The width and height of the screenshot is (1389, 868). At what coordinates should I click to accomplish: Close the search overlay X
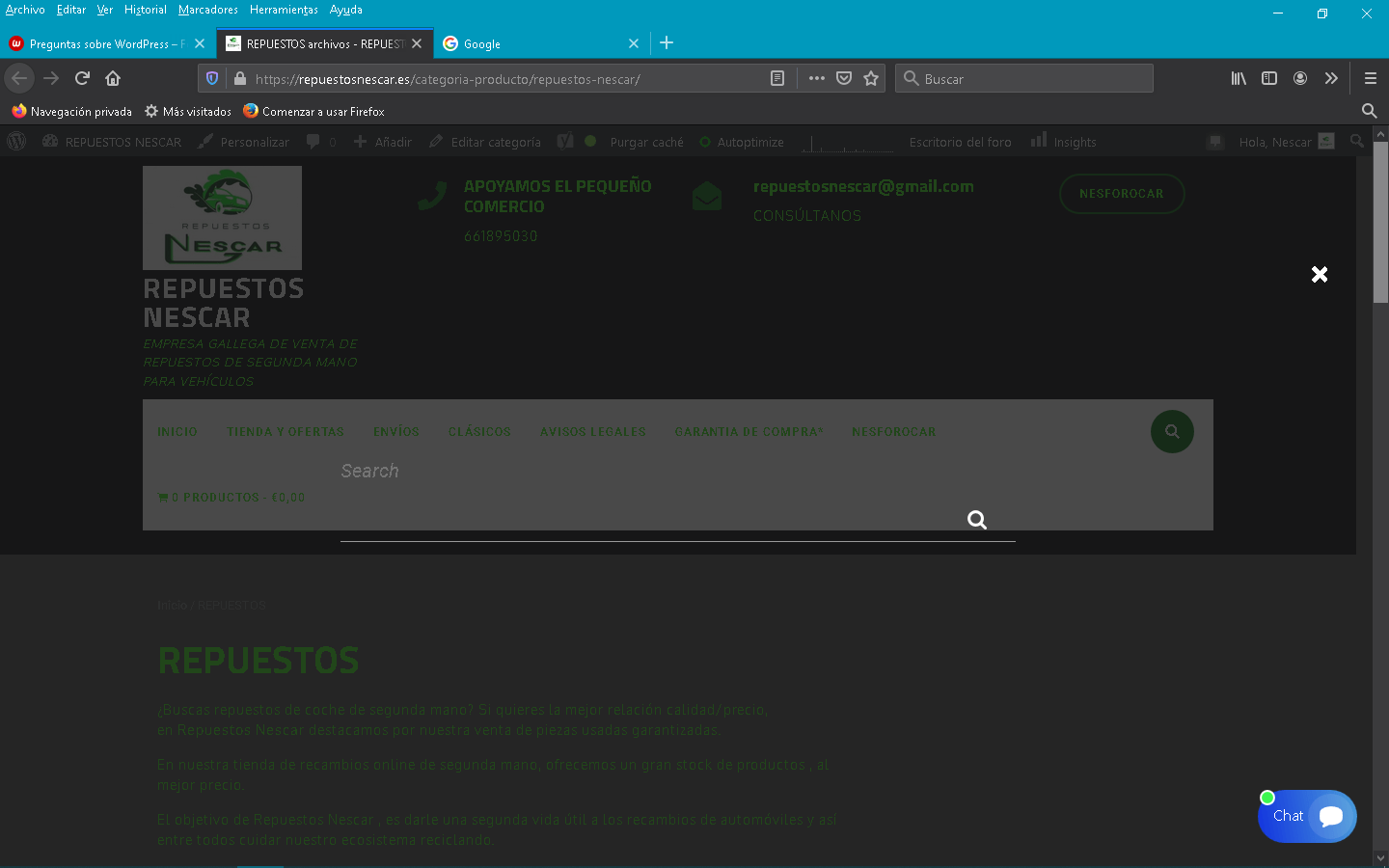[1320, 274]
